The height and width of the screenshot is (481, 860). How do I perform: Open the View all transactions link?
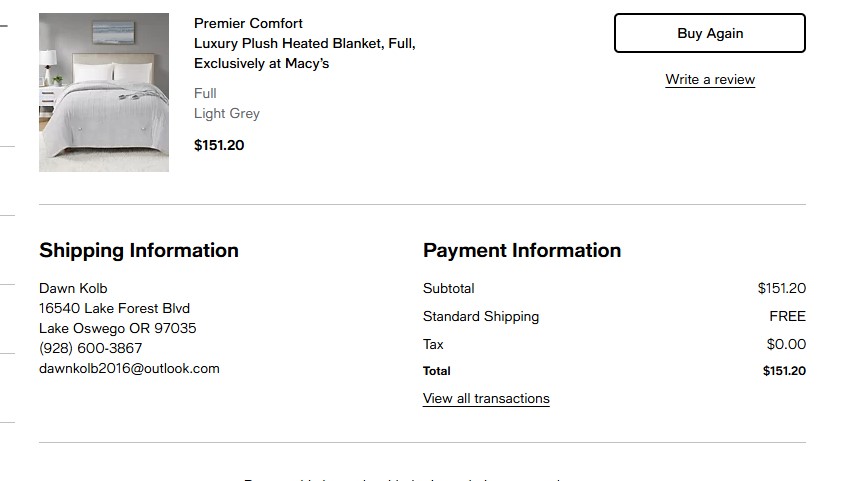(x=486, y=398)
